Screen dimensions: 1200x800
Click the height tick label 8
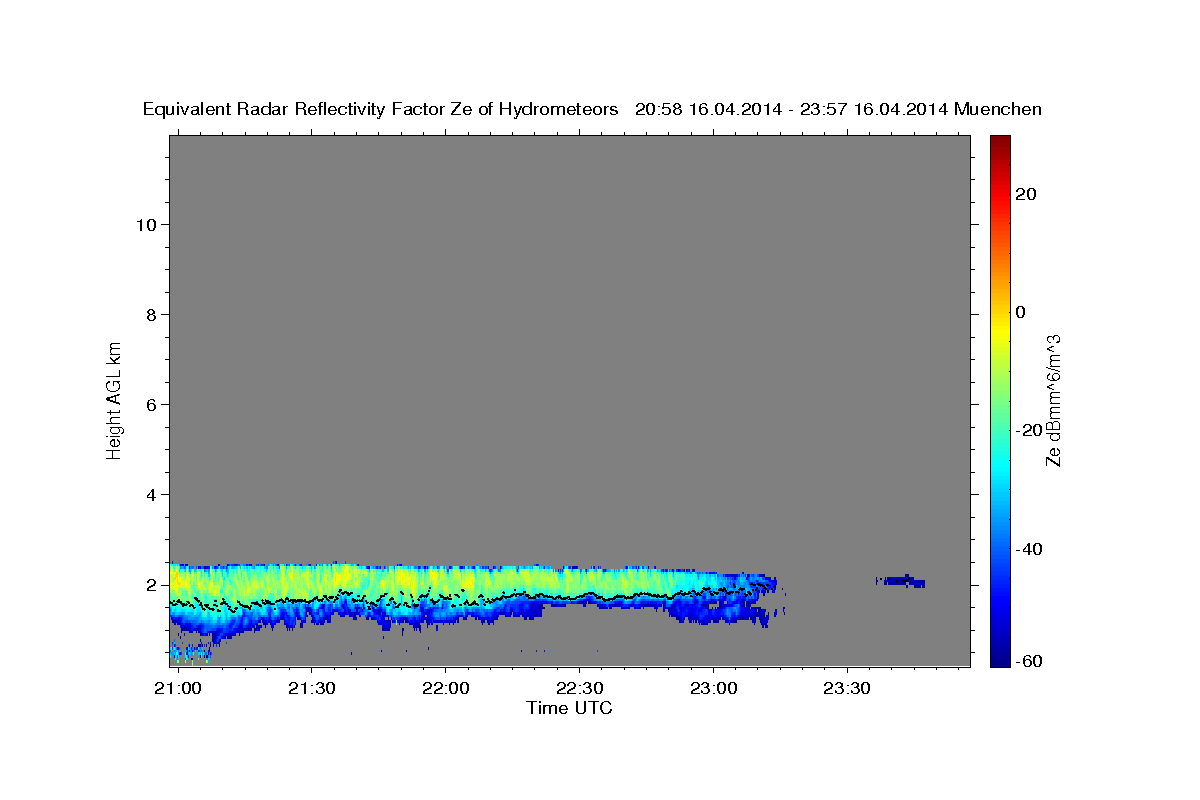pos(150,315)
